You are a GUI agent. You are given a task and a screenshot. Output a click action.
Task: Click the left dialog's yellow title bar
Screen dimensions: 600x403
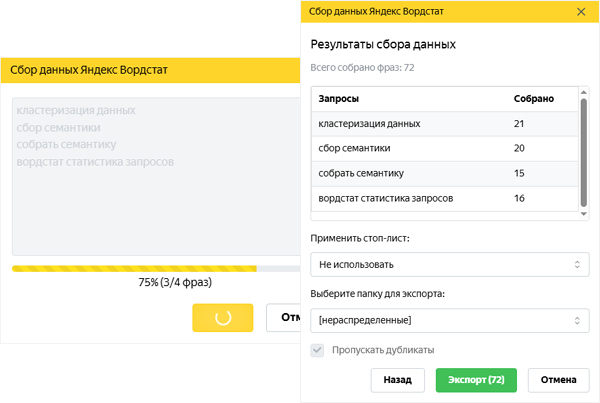(x=150, y=71)
